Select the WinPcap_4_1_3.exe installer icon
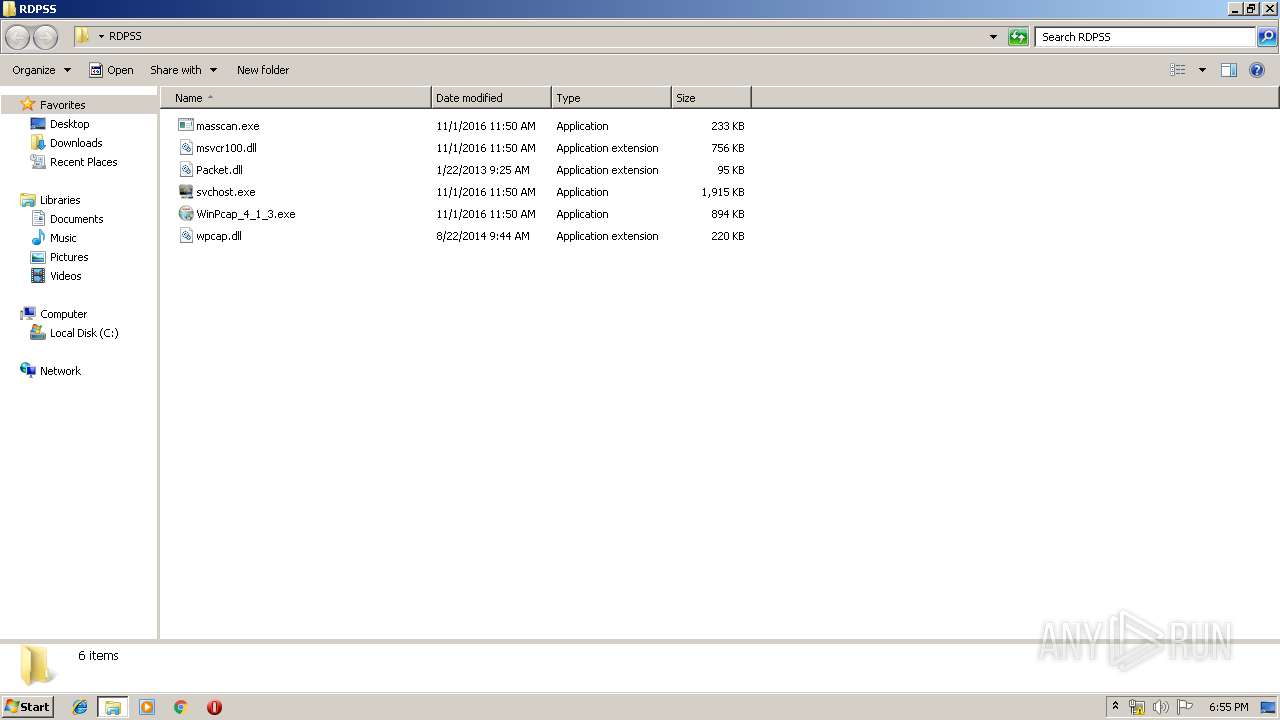The width and height of the screenshot is (1280, 720). (x=186, y=214)
